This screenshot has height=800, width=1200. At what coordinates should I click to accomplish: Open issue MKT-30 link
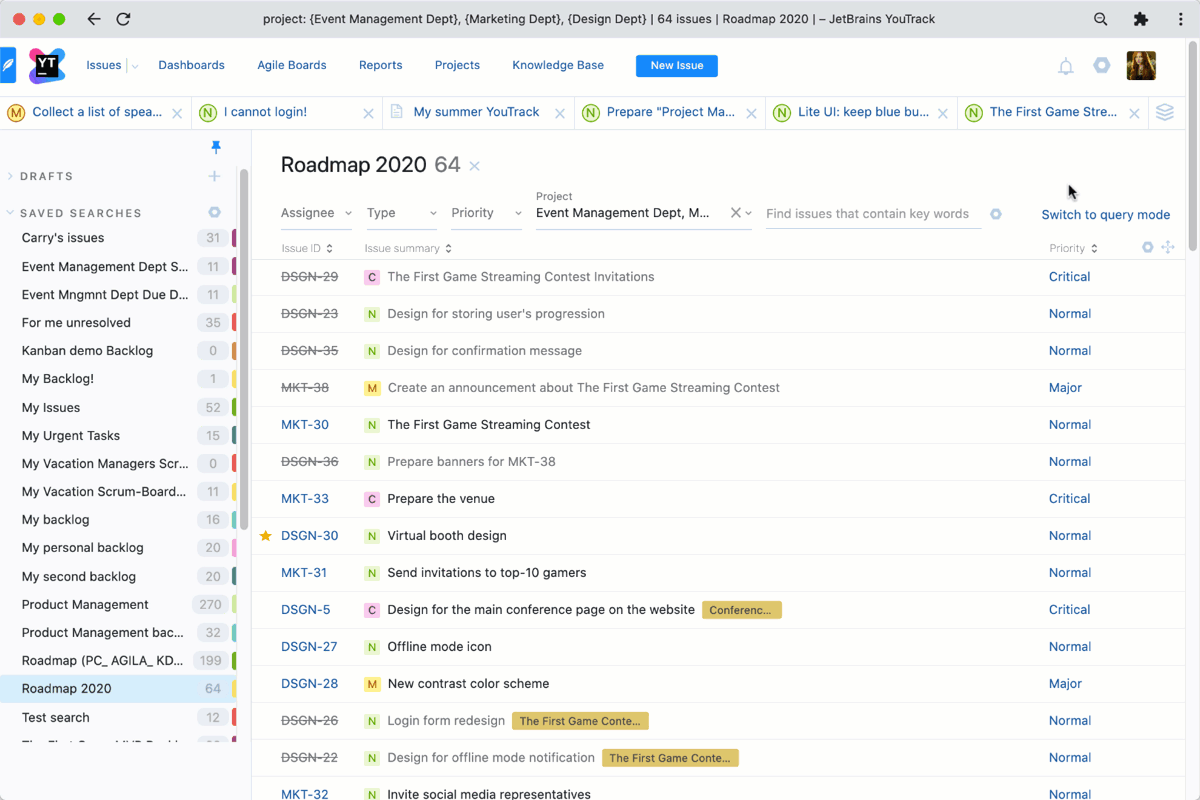click(305, 425)
